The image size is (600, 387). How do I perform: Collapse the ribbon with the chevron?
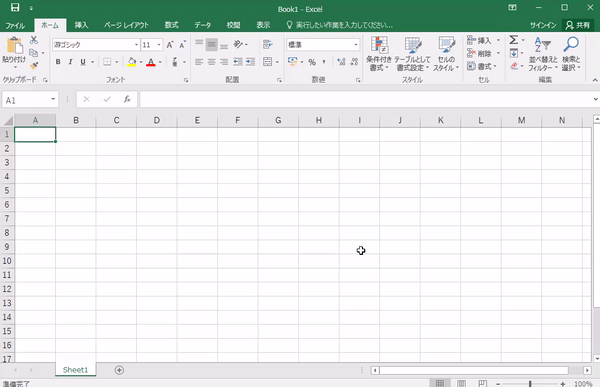tap(595, 80)
